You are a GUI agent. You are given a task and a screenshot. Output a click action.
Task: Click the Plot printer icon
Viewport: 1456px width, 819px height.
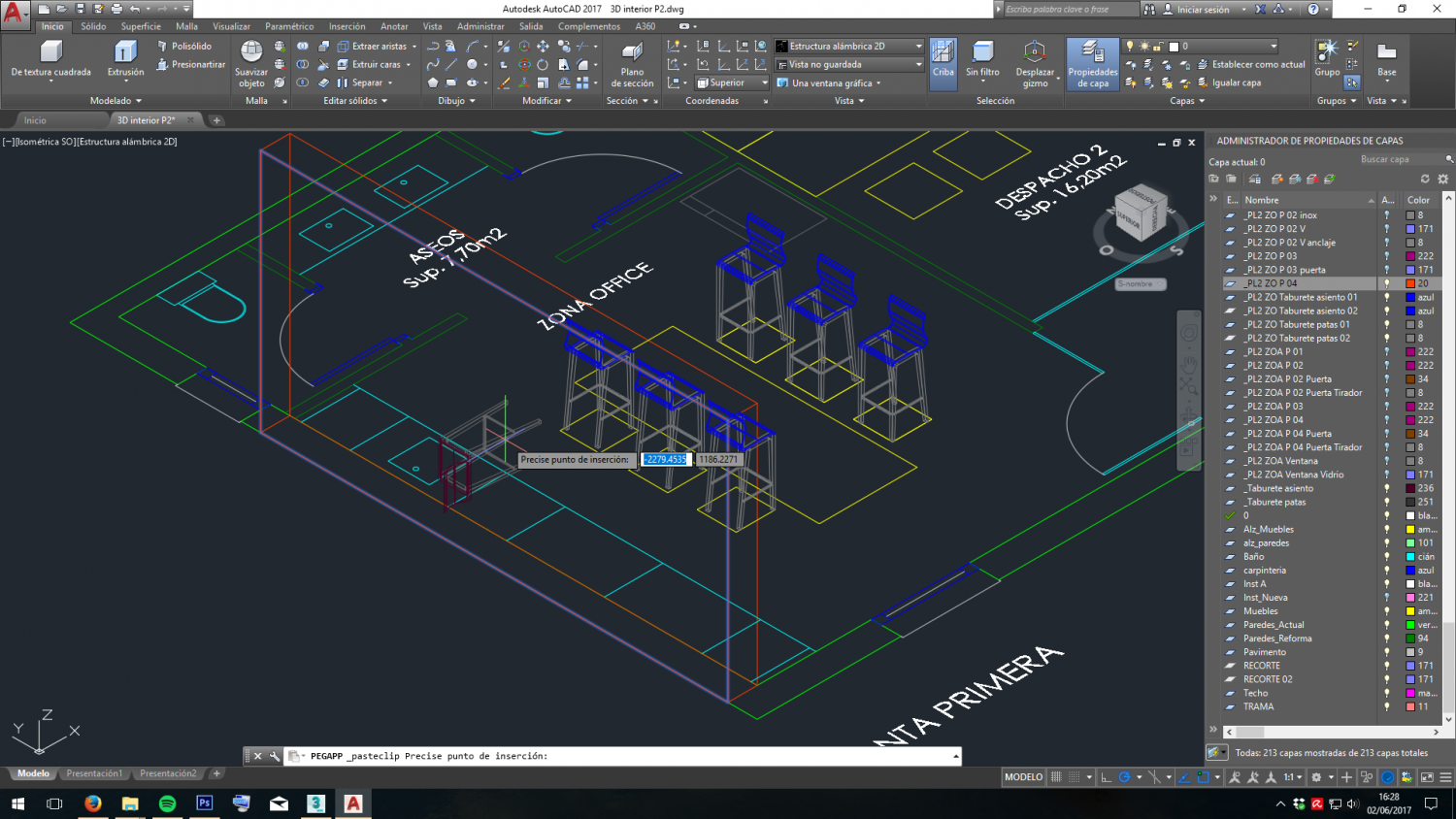point(116,9)
